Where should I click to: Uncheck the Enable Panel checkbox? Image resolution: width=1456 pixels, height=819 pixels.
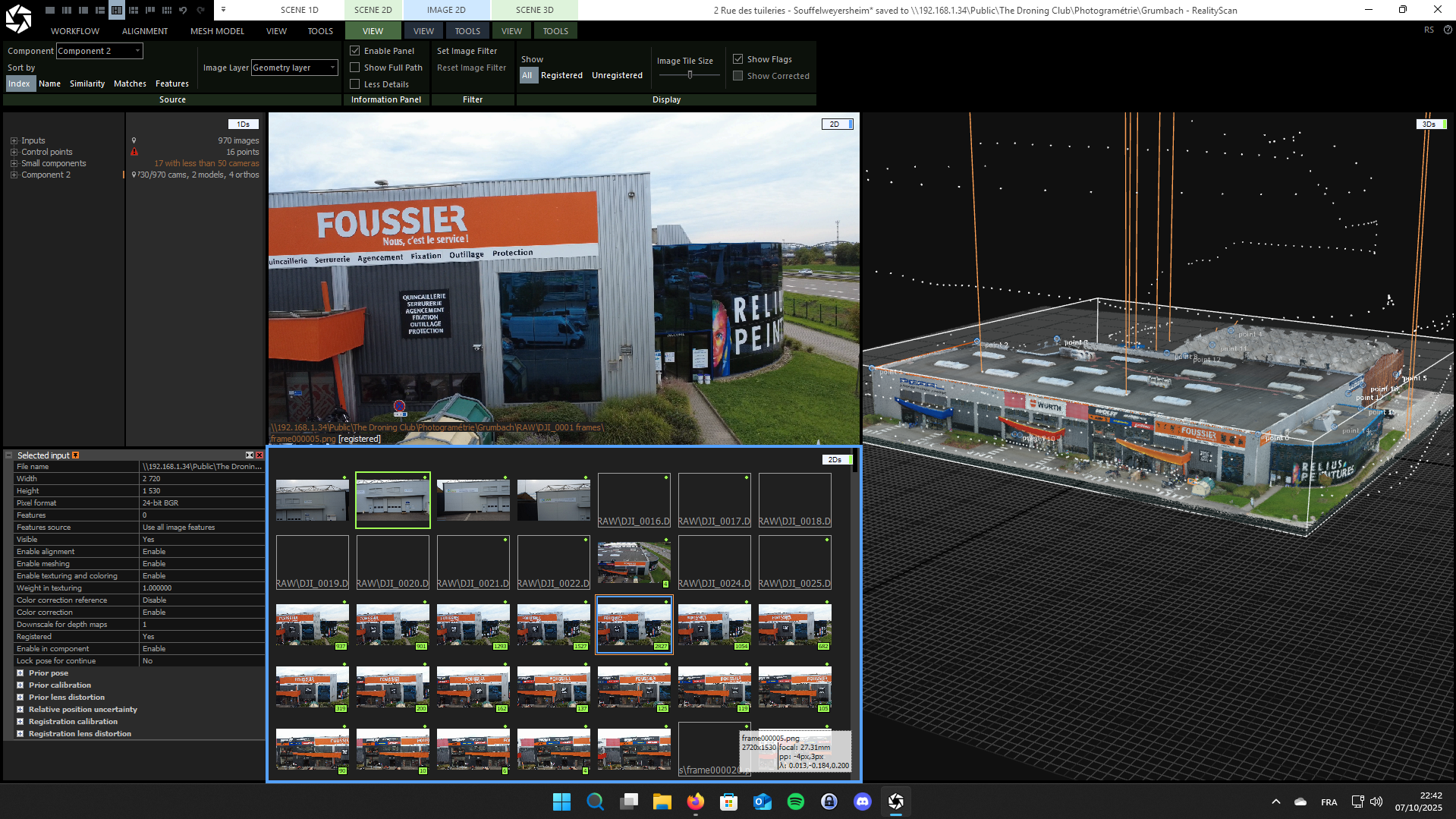[354, 51]
